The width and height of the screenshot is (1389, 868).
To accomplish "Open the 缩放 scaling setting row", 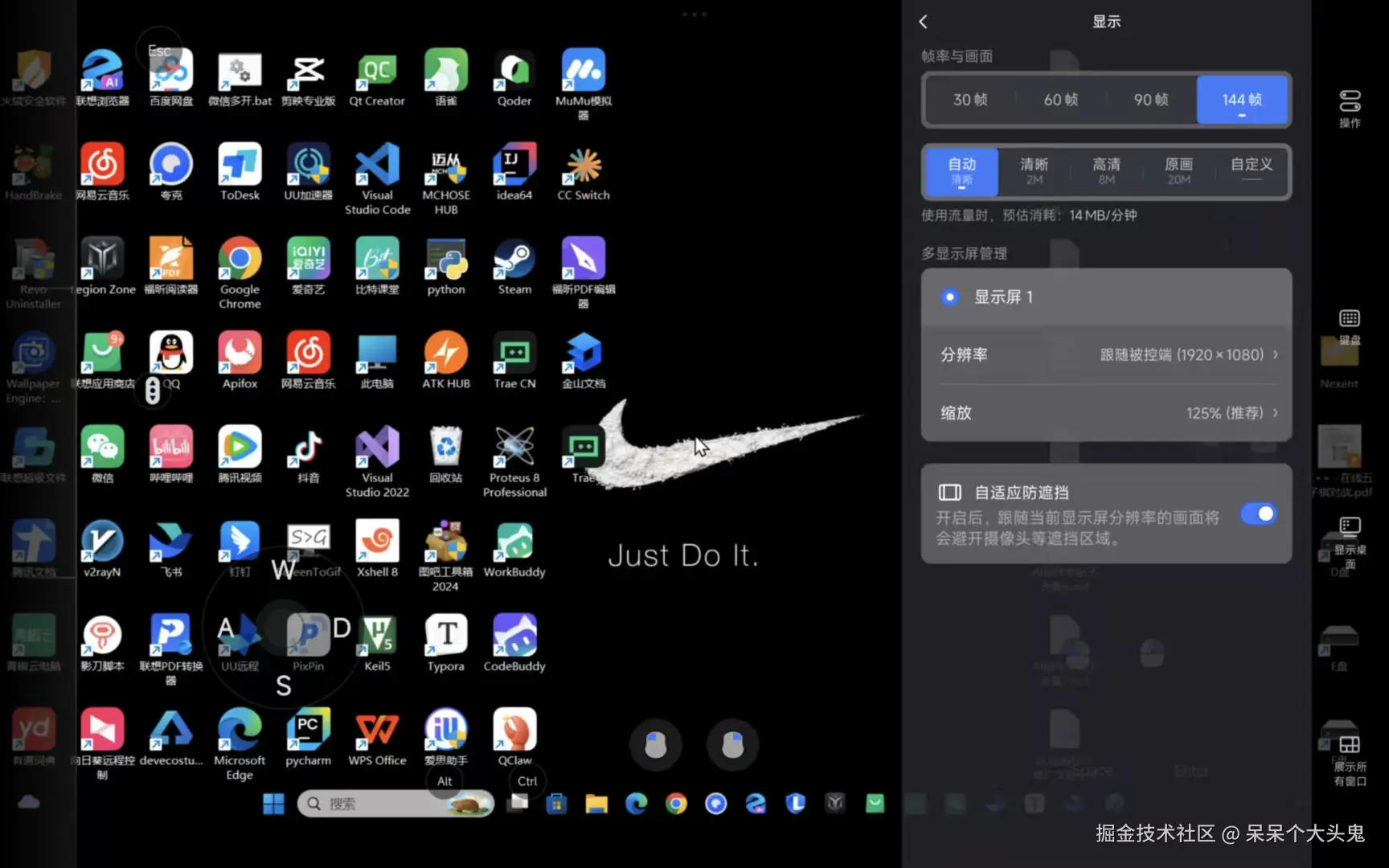I will click(1107, 412).
